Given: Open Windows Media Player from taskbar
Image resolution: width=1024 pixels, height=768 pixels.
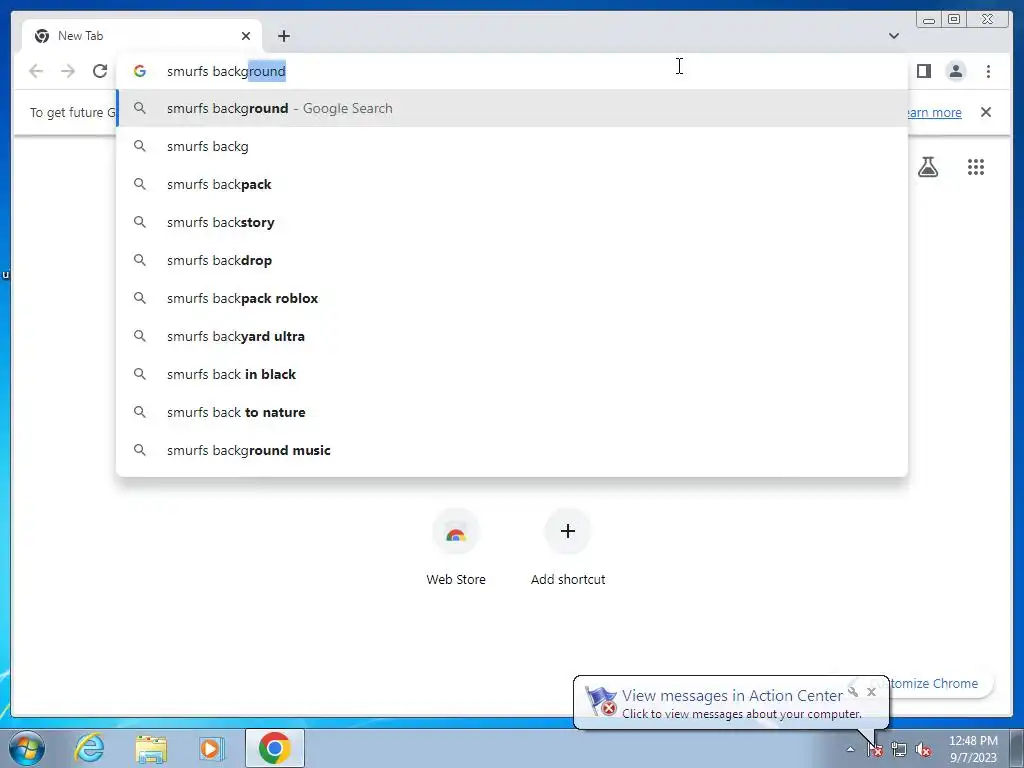Looking at the screenshot, I should point(211,748).
